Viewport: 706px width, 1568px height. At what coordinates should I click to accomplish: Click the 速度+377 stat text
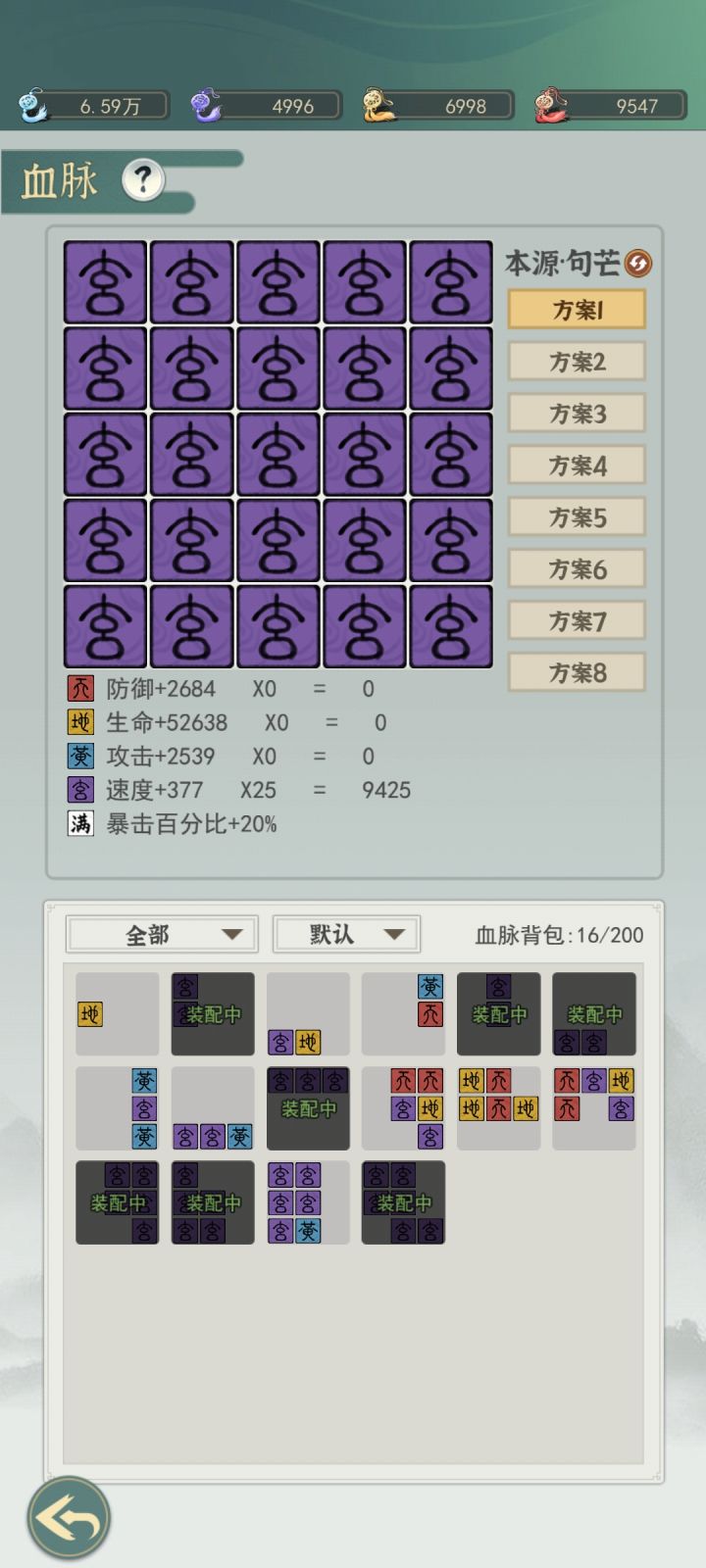click(x=155, y=790)
